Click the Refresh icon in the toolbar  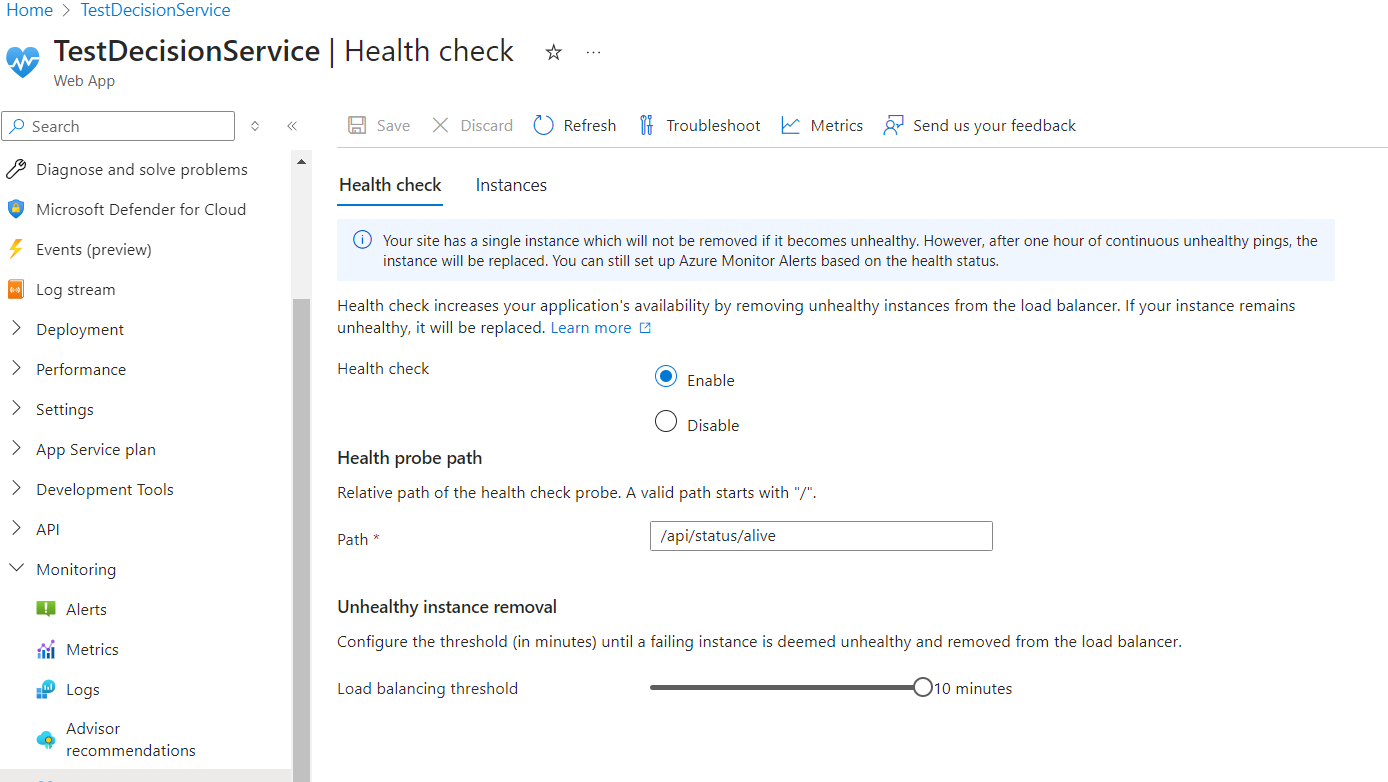click(x=574, y=125)
